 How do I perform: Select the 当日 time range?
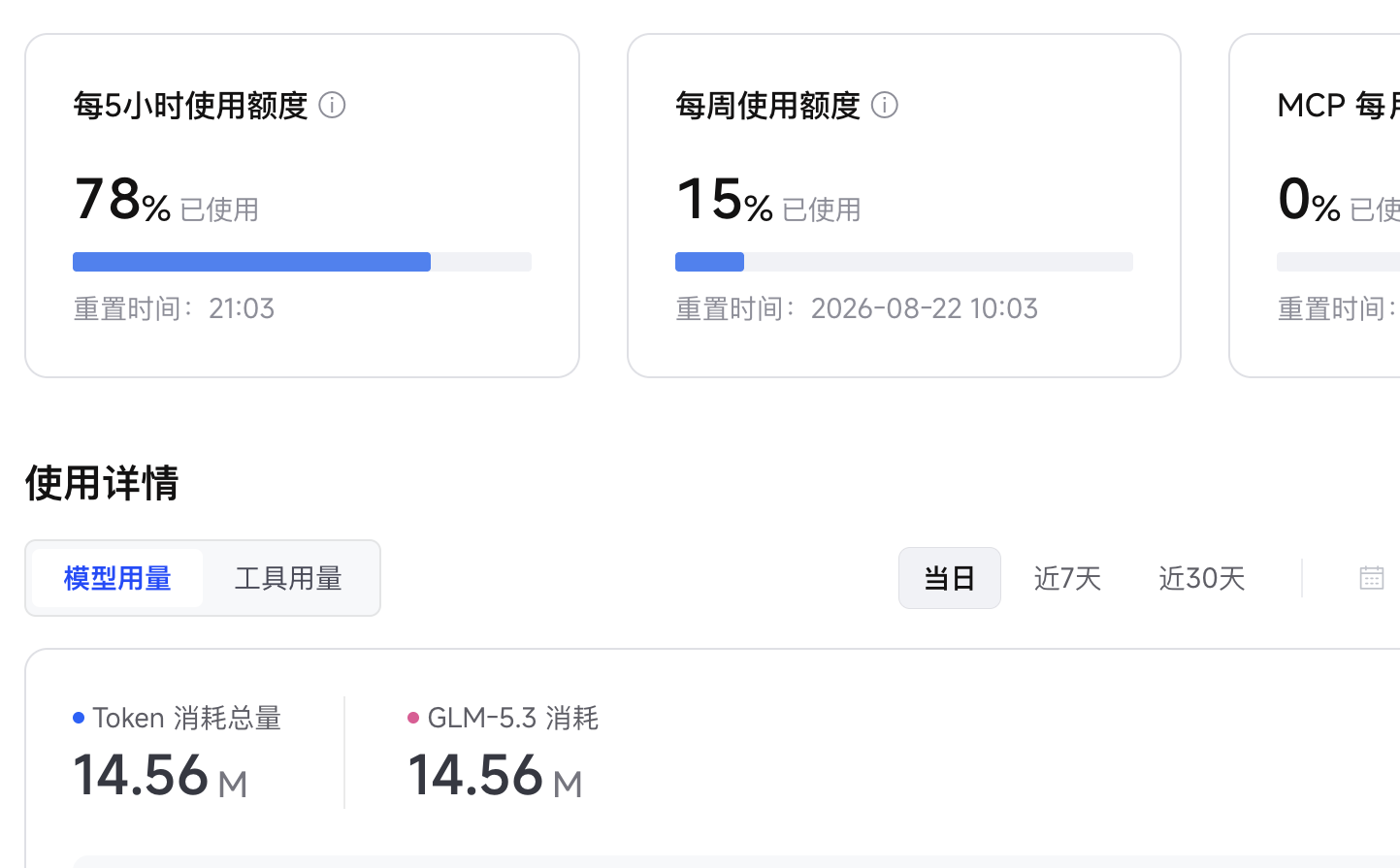point(950,578)
